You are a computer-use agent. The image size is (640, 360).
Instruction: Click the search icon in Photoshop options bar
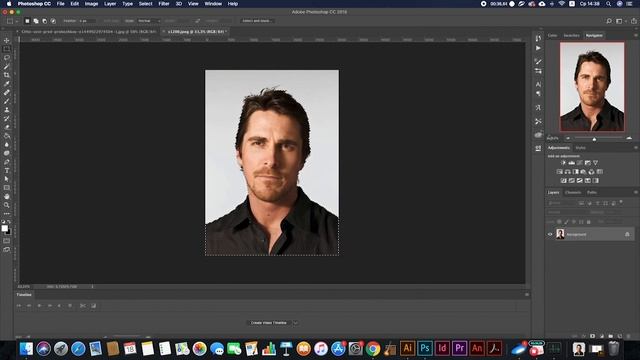coord(609,21)
